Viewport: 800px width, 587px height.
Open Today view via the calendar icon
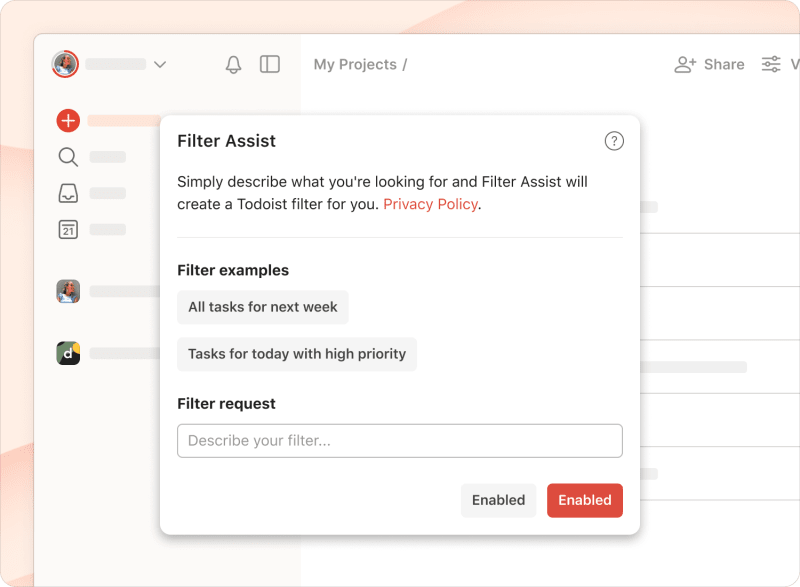pyautogui.click(x=67, y=229)
